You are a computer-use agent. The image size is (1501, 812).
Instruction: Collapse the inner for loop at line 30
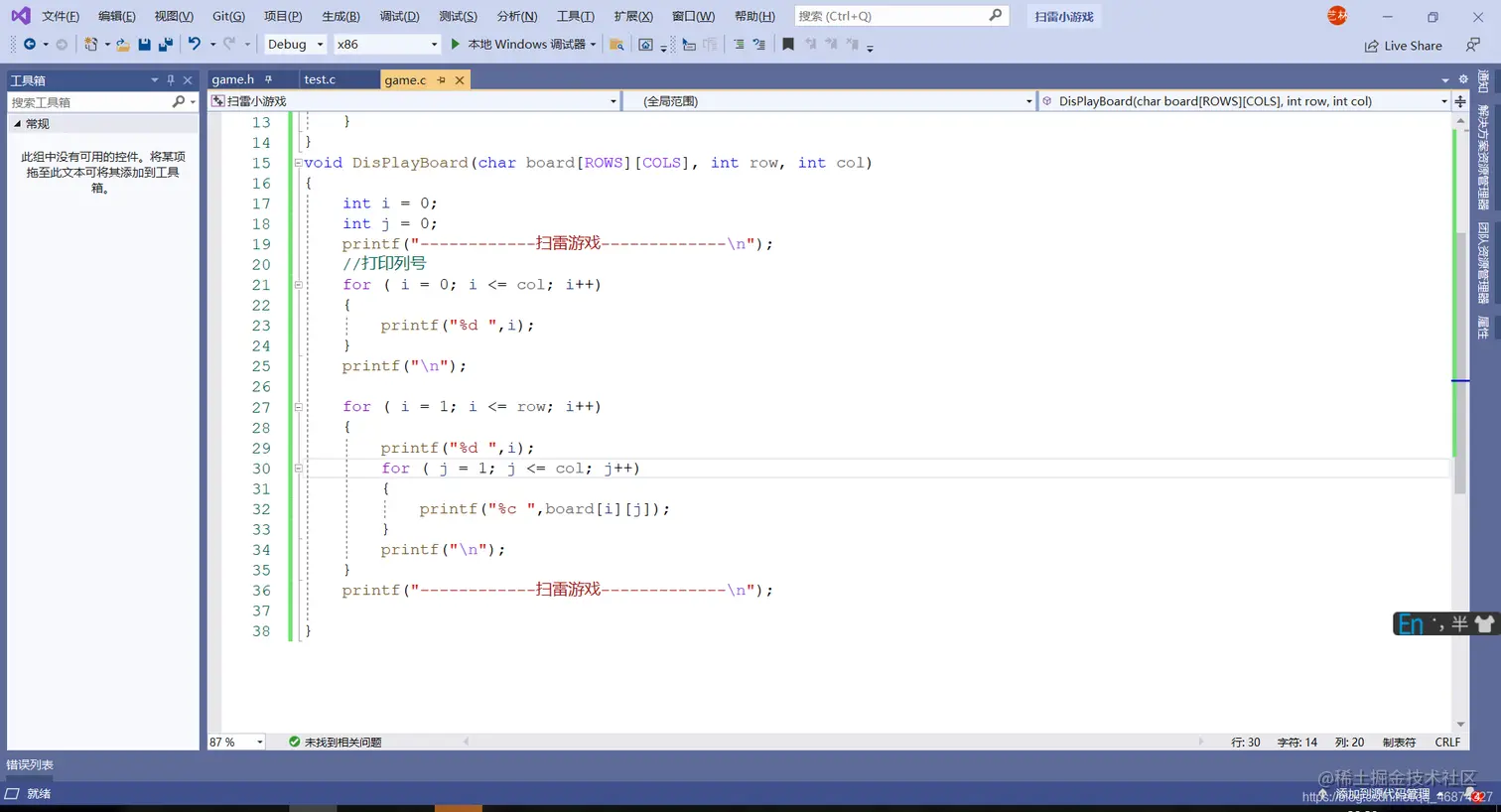(x=298, y=469)
